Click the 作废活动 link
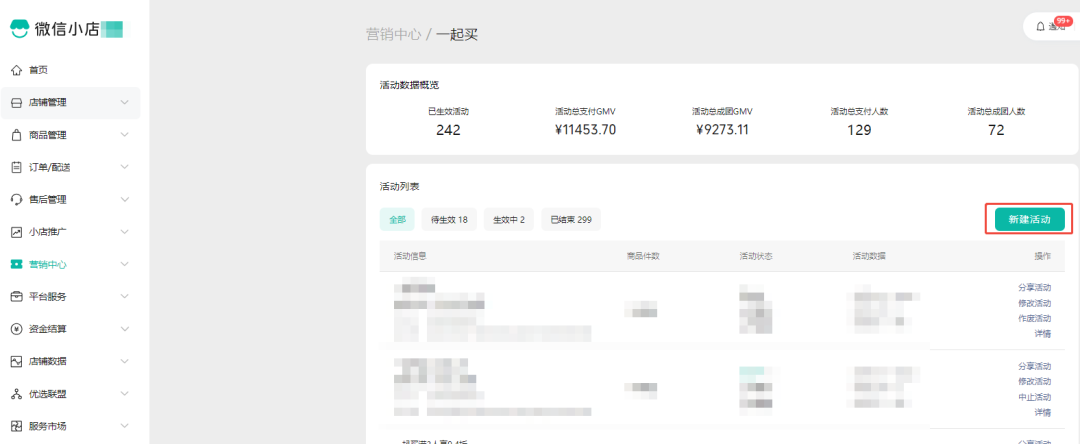This screenshot has width=1080, height=444. click(1034, 318)
